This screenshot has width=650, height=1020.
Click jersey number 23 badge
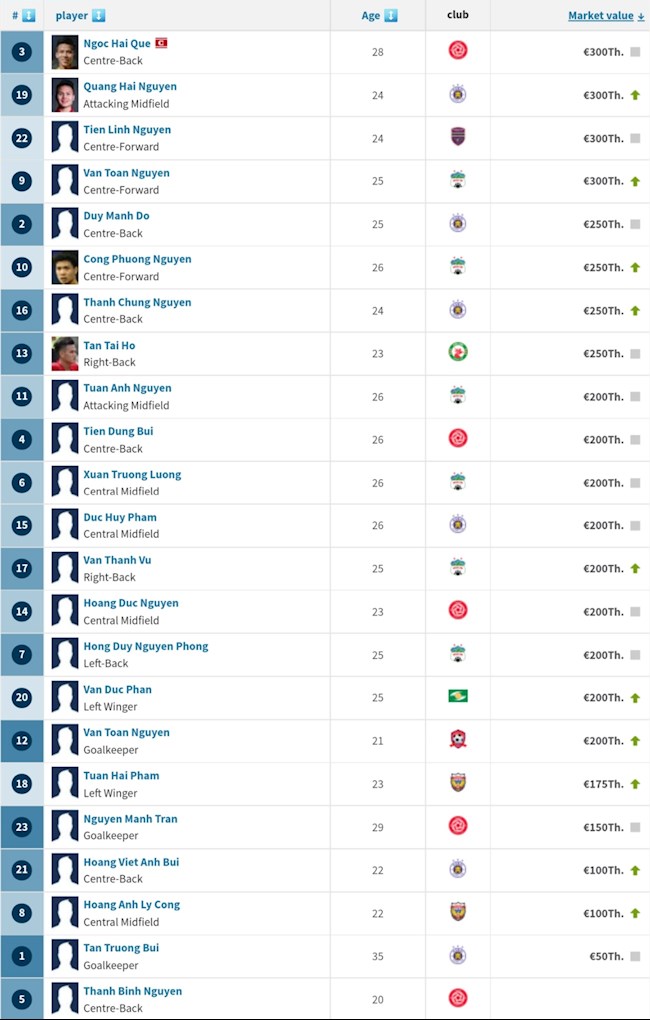22,827
